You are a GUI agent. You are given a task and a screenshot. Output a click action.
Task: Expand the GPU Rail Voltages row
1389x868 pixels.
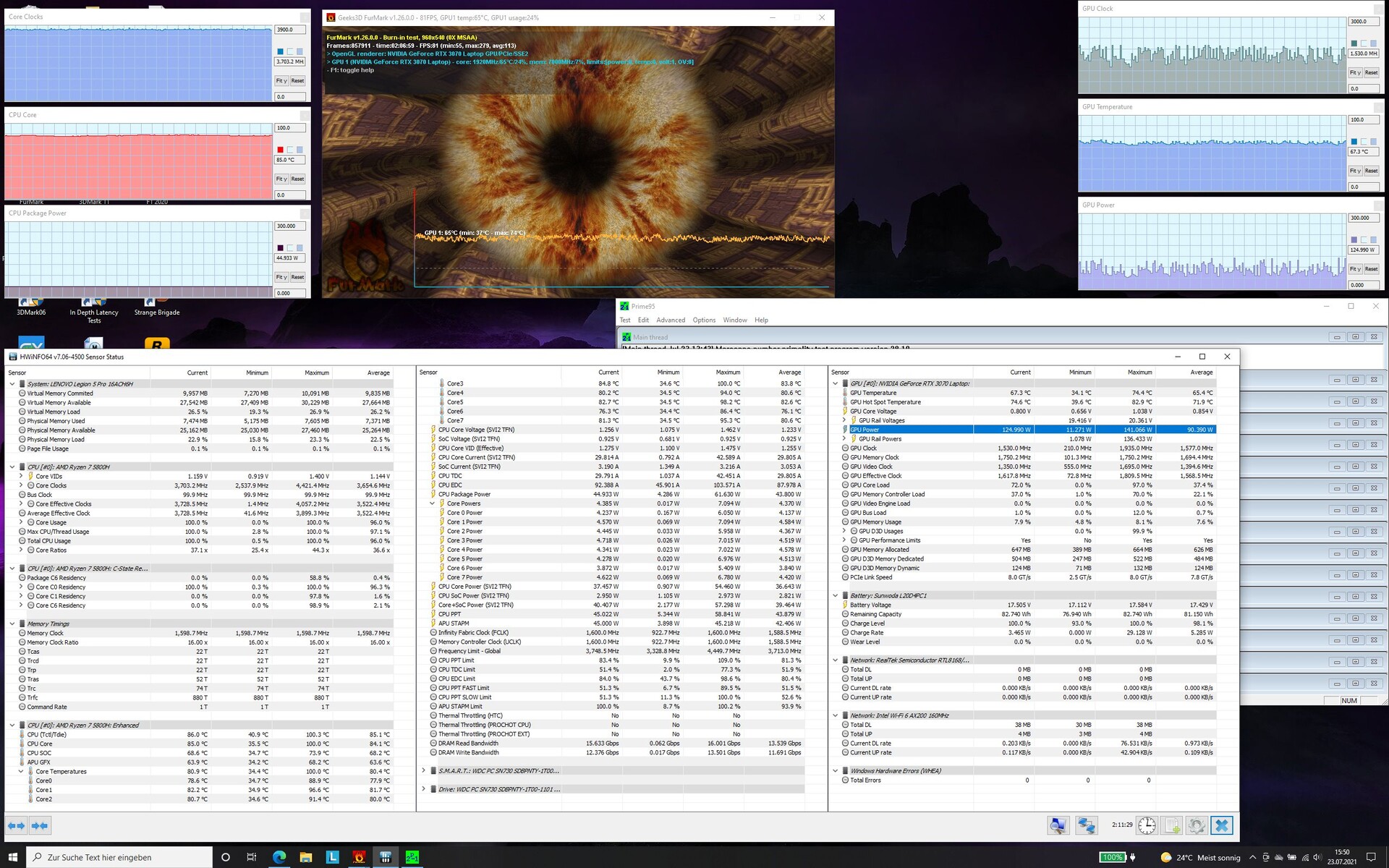(844, 420)
